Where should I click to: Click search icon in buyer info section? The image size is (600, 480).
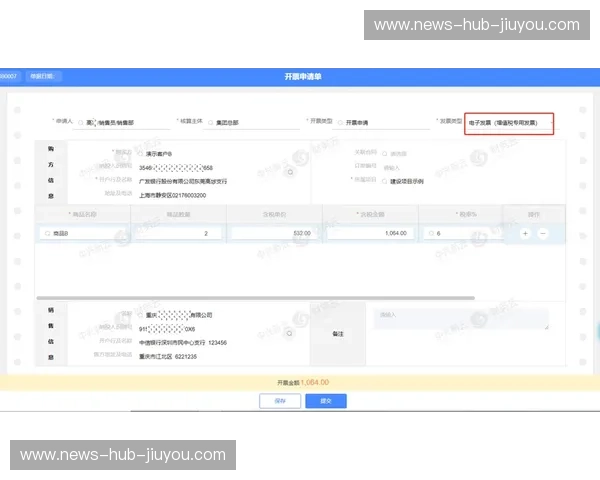[x=290, y=172]
